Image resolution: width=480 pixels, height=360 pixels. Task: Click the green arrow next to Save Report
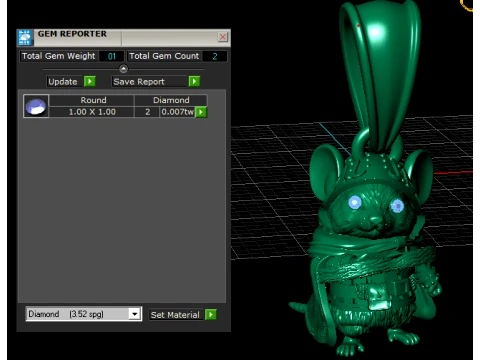click(x=194, y=81)
